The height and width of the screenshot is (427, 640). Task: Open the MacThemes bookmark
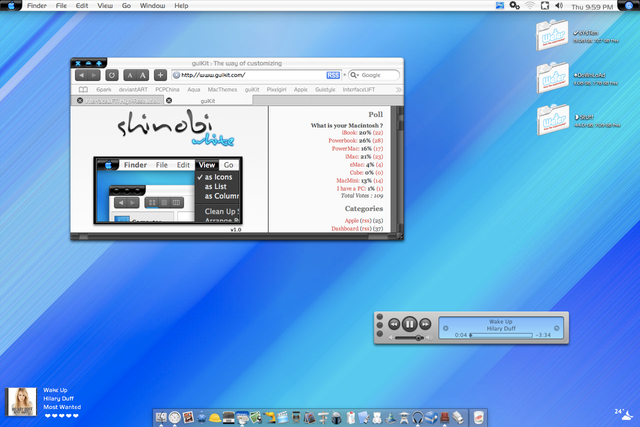tap(222, 89)
